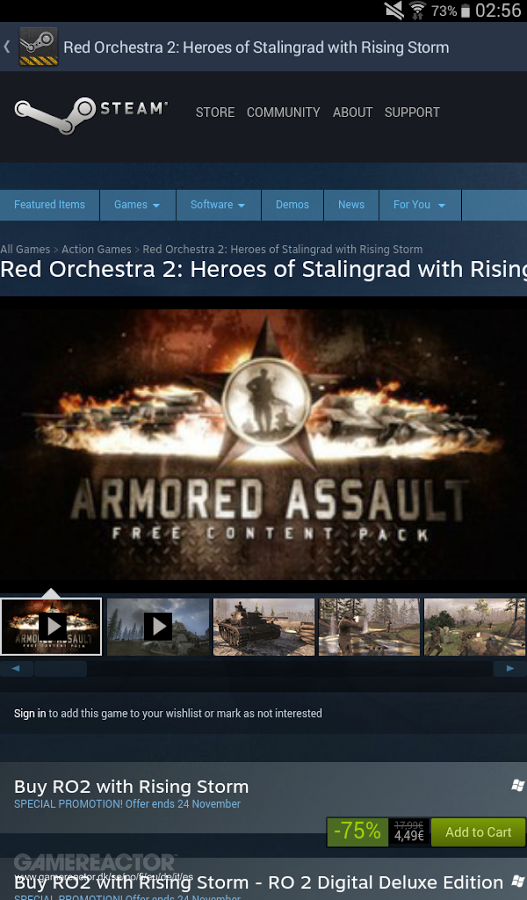Open the Steam app icon in the header

coord(38,46)
